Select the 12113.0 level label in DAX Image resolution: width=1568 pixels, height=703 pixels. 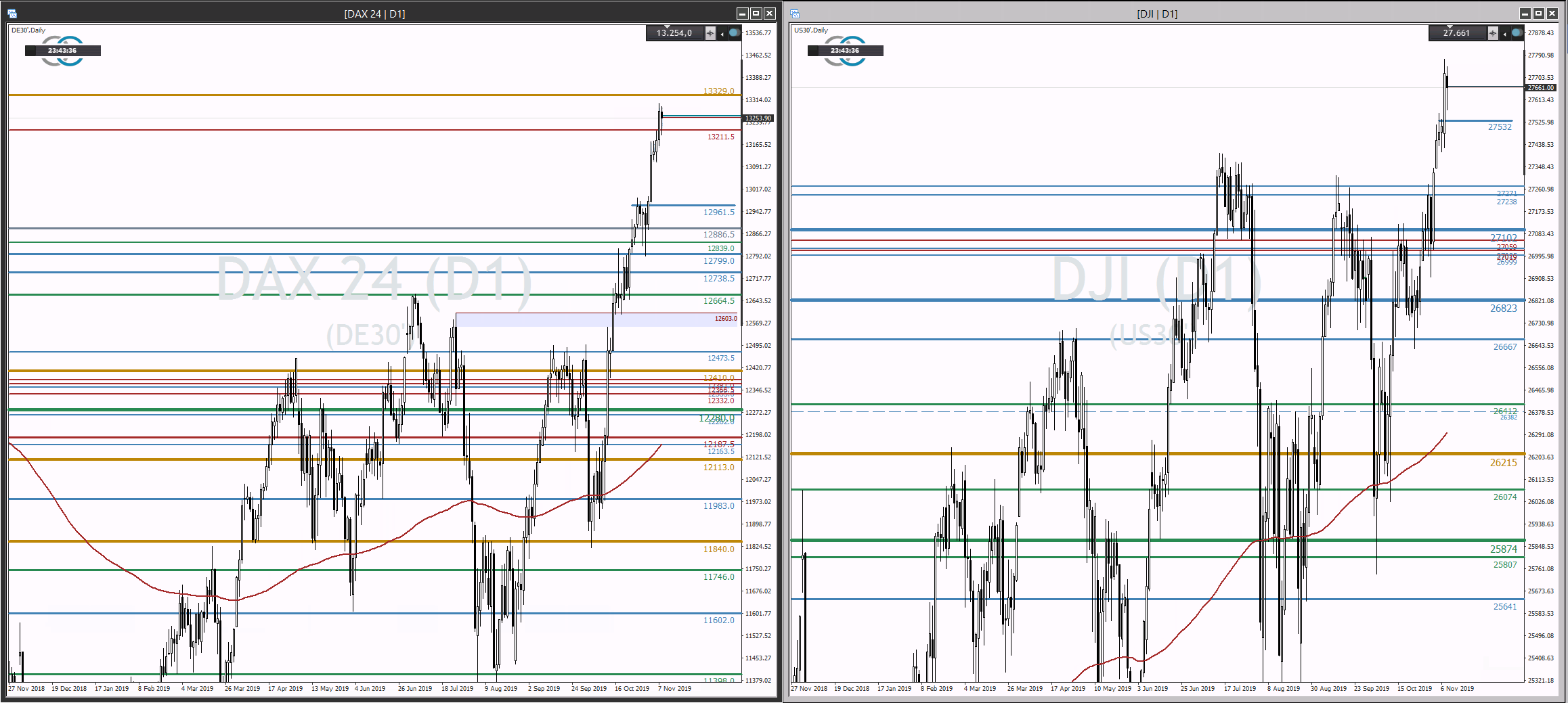pyautogui.click(x=718, y=468)
